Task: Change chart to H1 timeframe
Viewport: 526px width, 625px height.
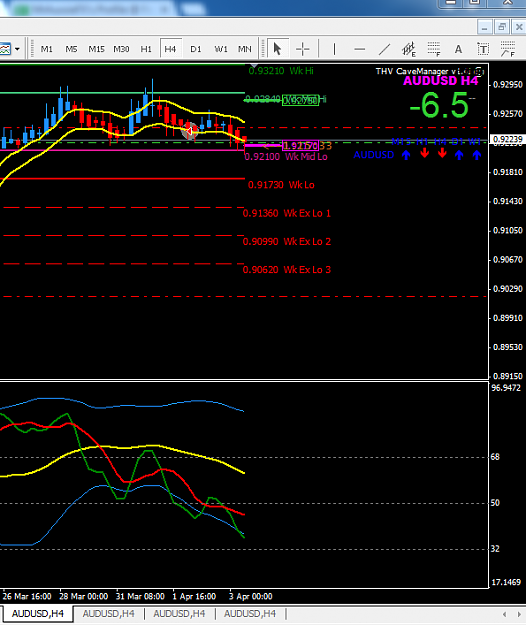Action: 146,49
